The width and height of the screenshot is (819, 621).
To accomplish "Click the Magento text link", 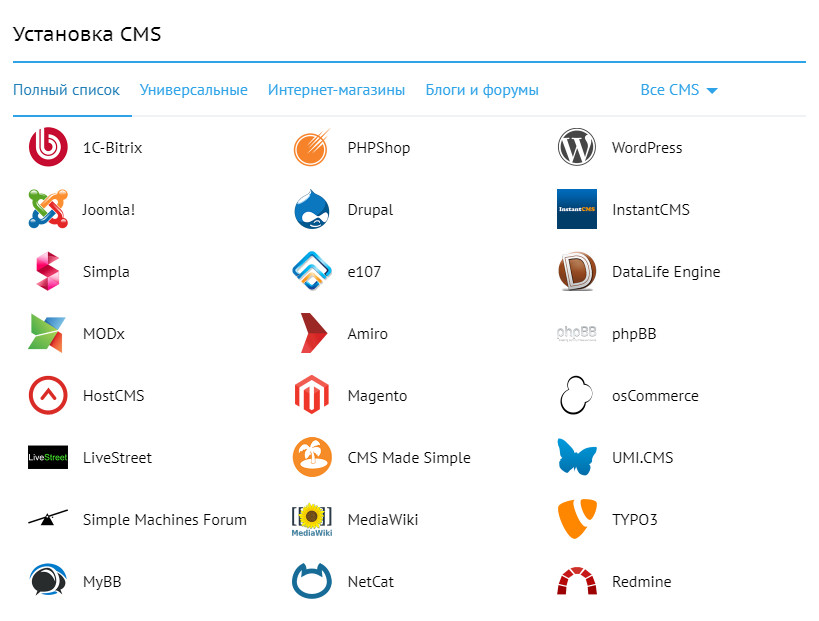I will coord(377,396).
